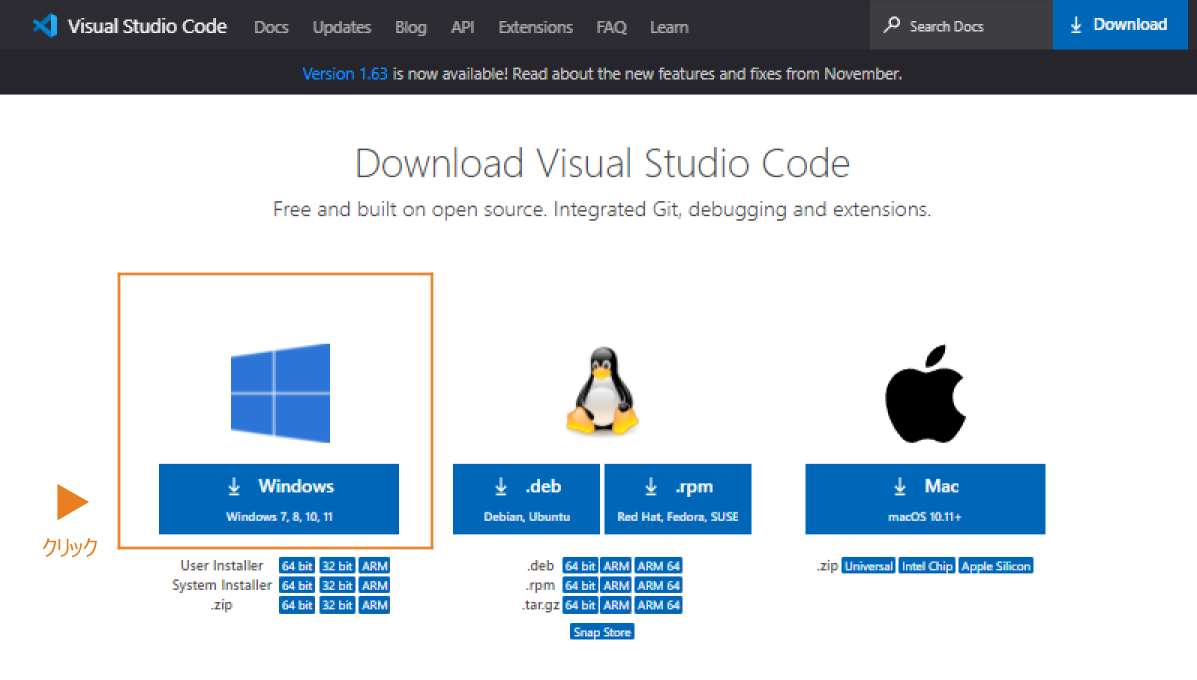Viewport: 1197px width, 680px height.
Task: Click the Visual Studio Code title text
Action: coord(147,26)
